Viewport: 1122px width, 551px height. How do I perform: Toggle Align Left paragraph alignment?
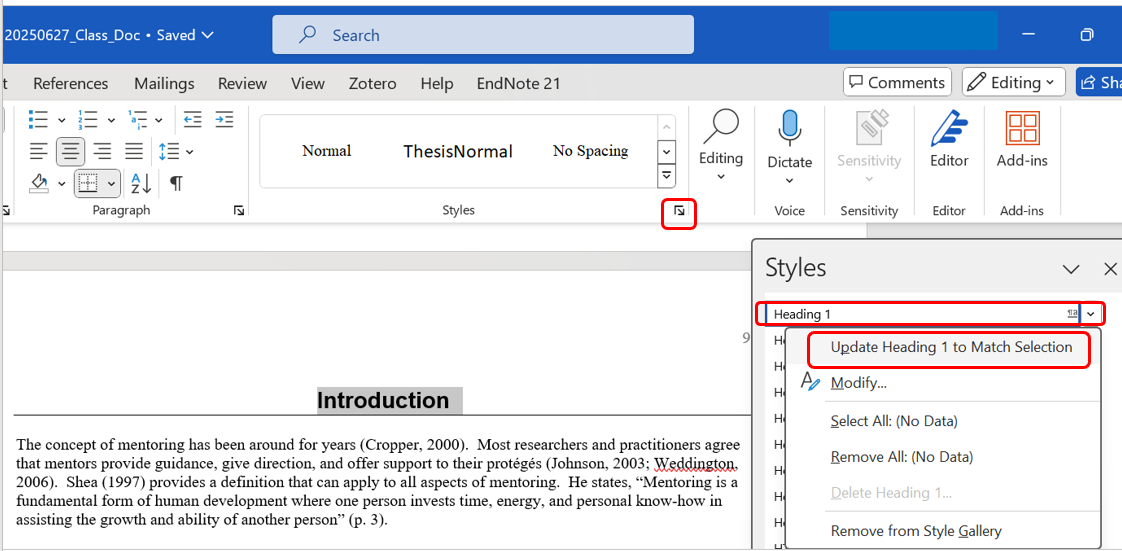click(x=38, y=152)
